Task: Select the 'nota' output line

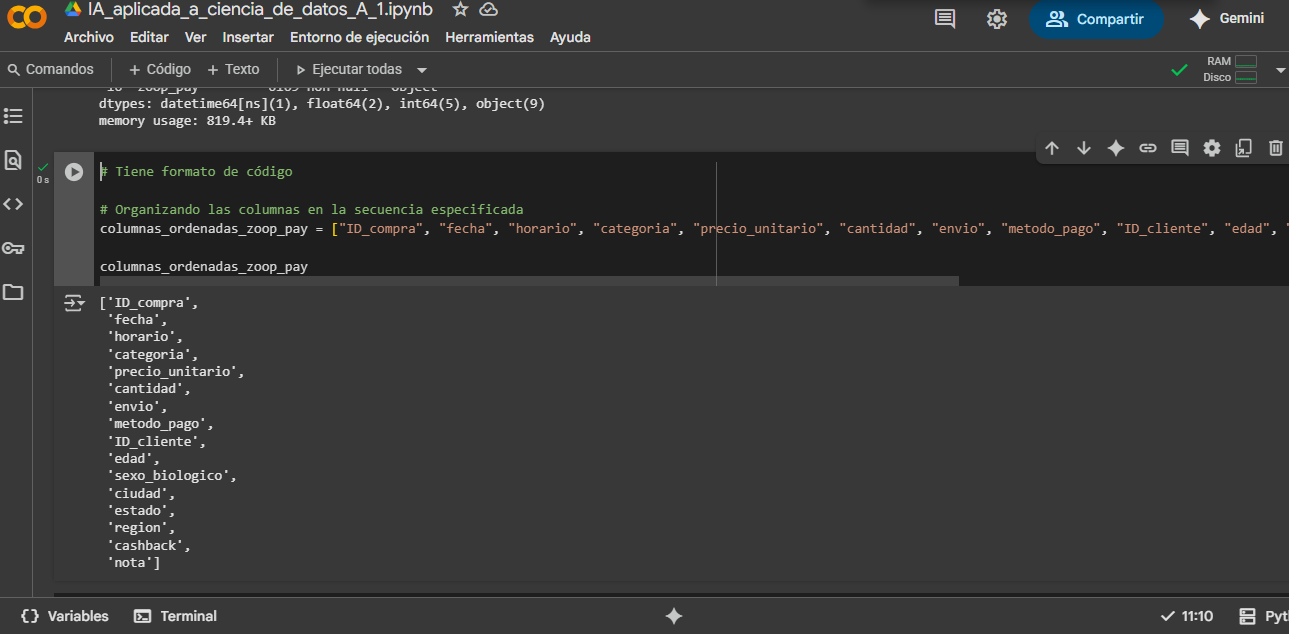Action: [134, 563]
